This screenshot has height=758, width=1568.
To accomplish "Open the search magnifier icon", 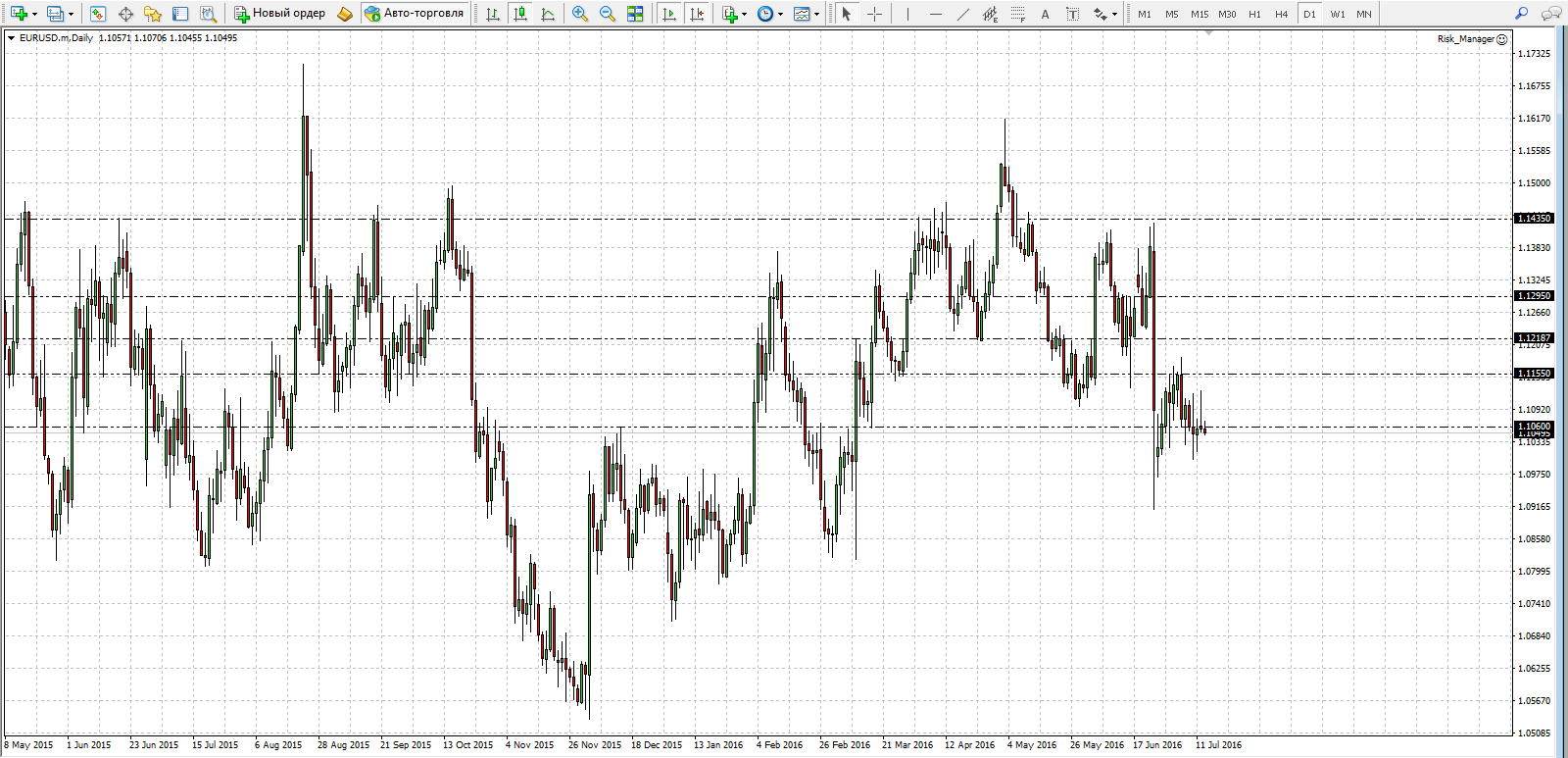I will (x=1521, y=14).
